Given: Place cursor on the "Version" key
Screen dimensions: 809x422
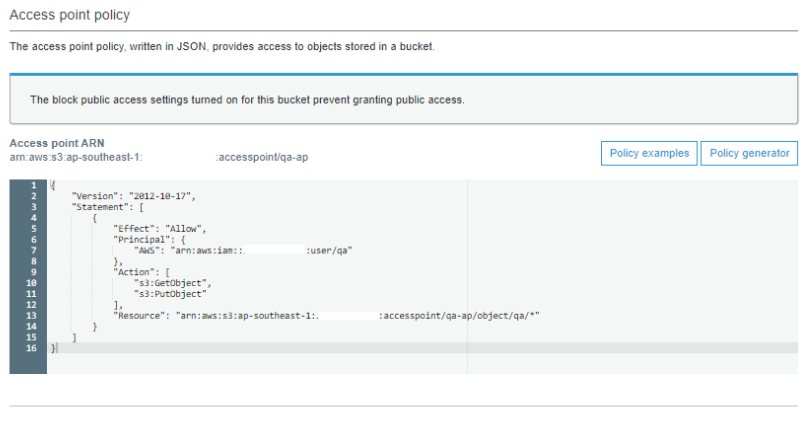Looking at the screenshot, I should click(94, 196).
